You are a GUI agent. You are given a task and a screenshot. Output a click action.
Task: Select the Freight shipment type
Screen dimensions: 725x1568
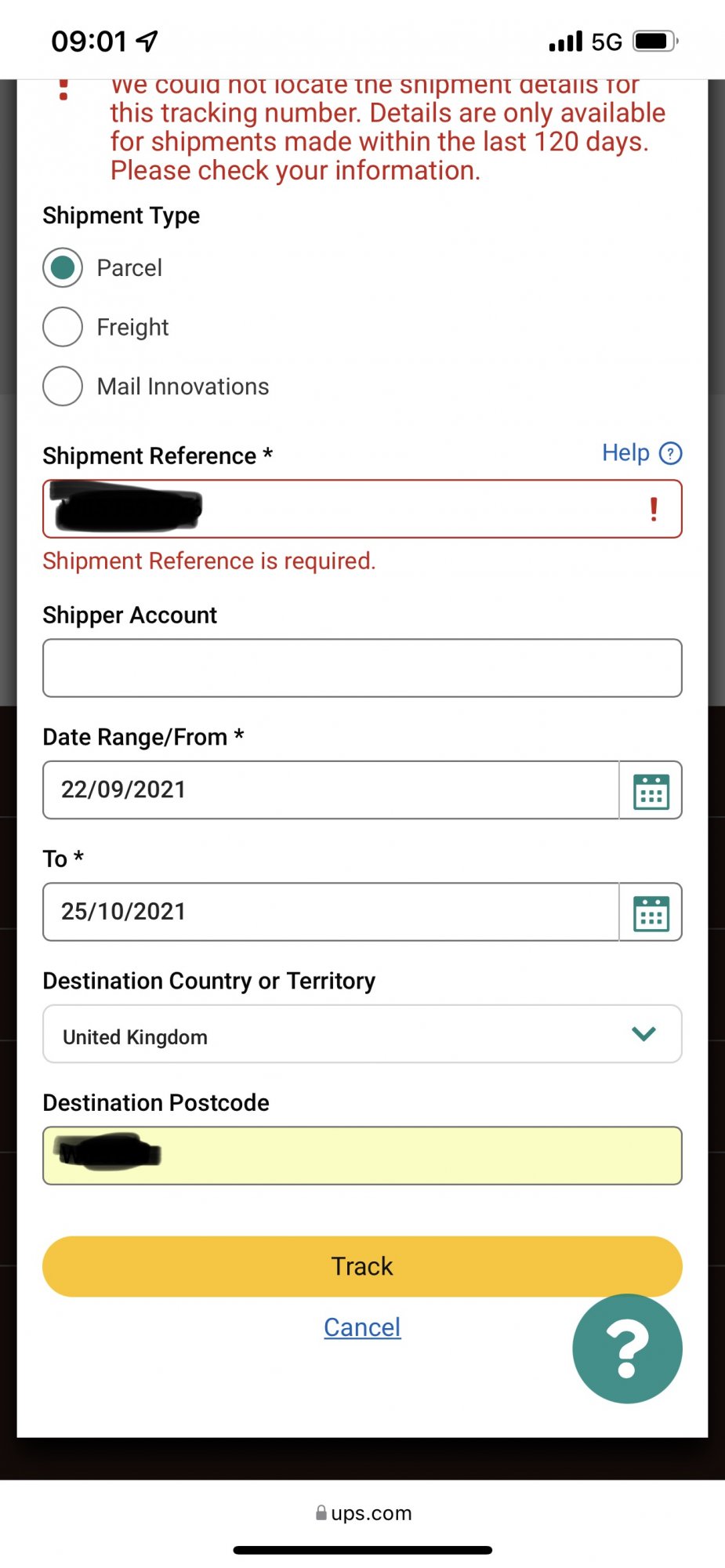[63, 327]
